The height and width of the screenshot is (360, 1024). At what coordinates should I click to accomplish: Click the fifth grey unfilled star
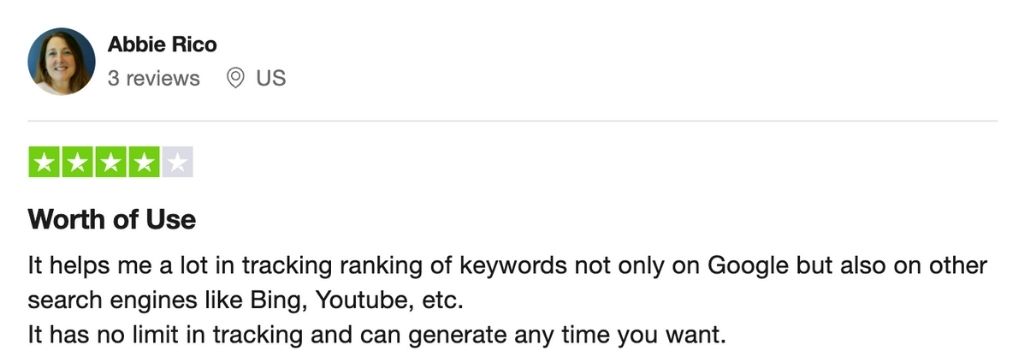(x=177, y=162)
